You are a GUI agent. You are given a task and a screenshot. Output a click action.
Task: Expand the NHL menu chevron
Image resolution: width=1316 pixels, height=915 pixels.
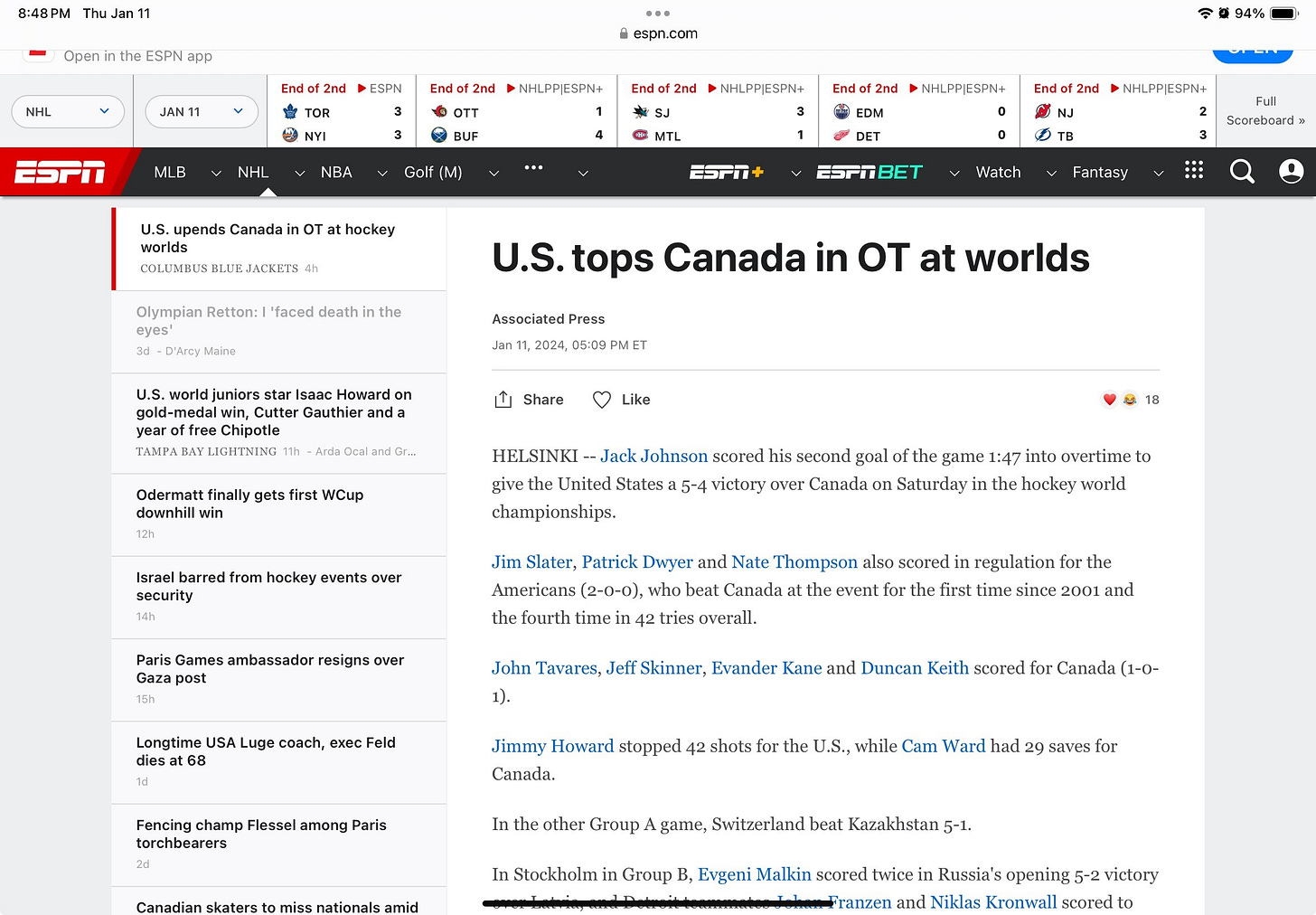point(299,173)
